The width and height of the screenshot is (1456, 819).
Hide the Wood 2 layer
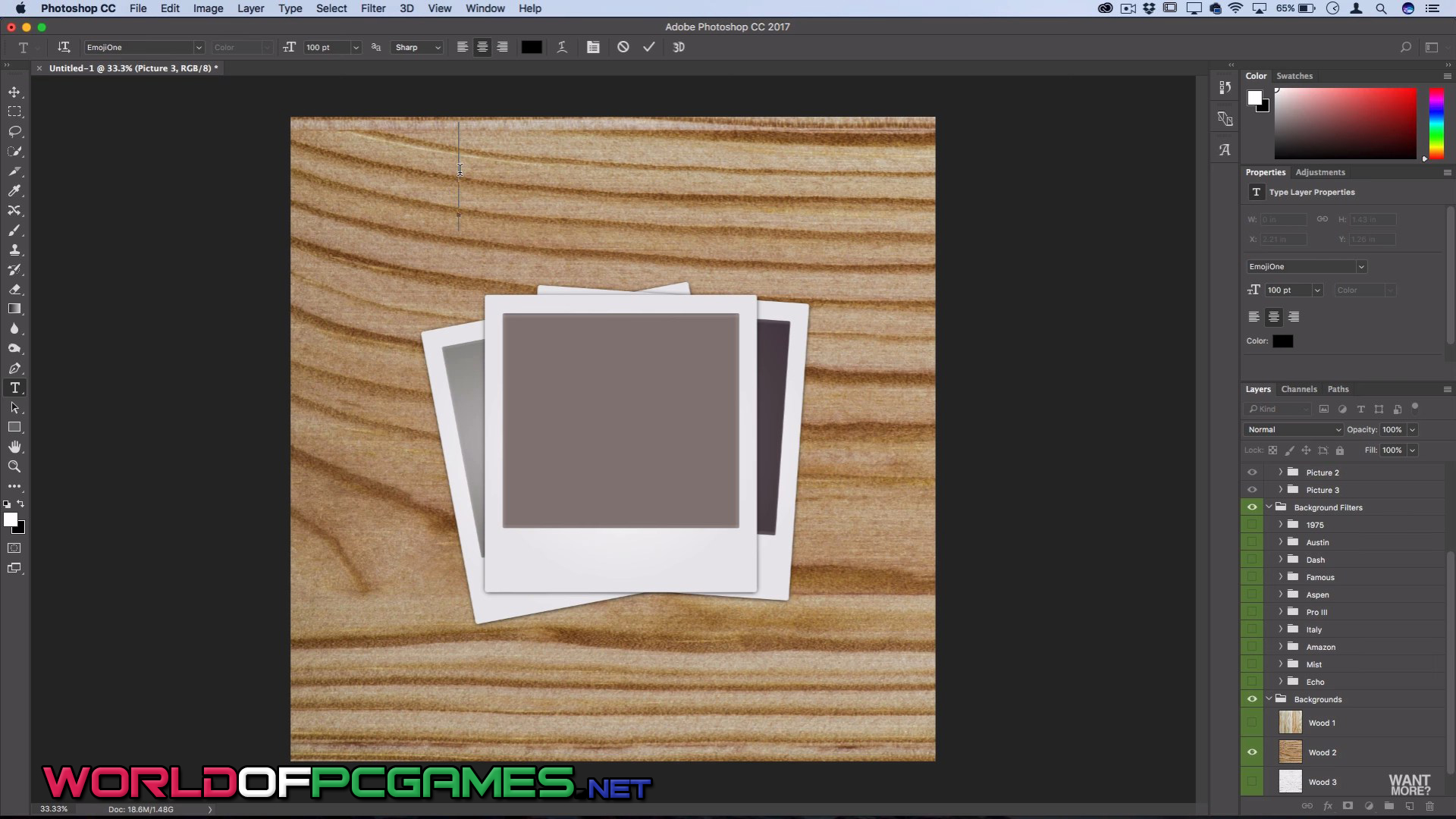pyautogui.click(x=1252, y=752)
